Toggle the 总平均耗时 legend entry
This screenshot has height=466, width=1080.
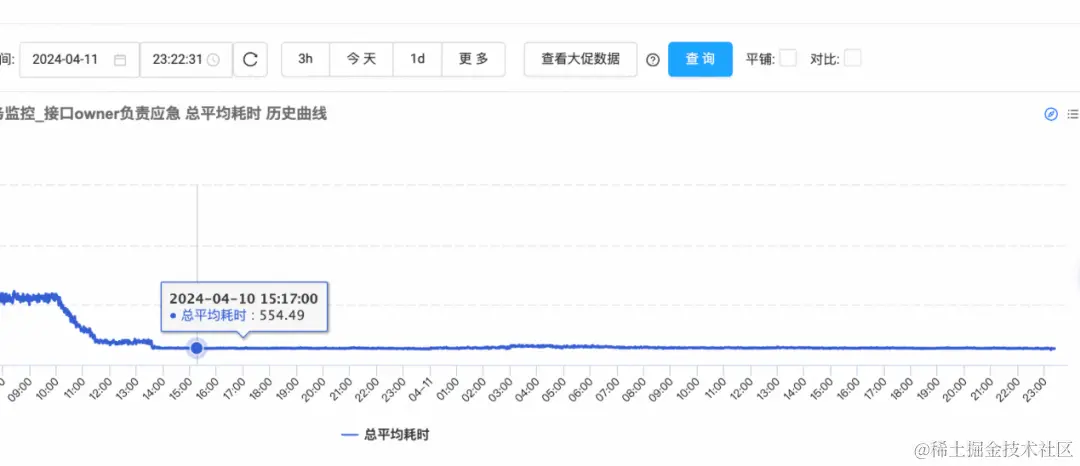[386, 435]
